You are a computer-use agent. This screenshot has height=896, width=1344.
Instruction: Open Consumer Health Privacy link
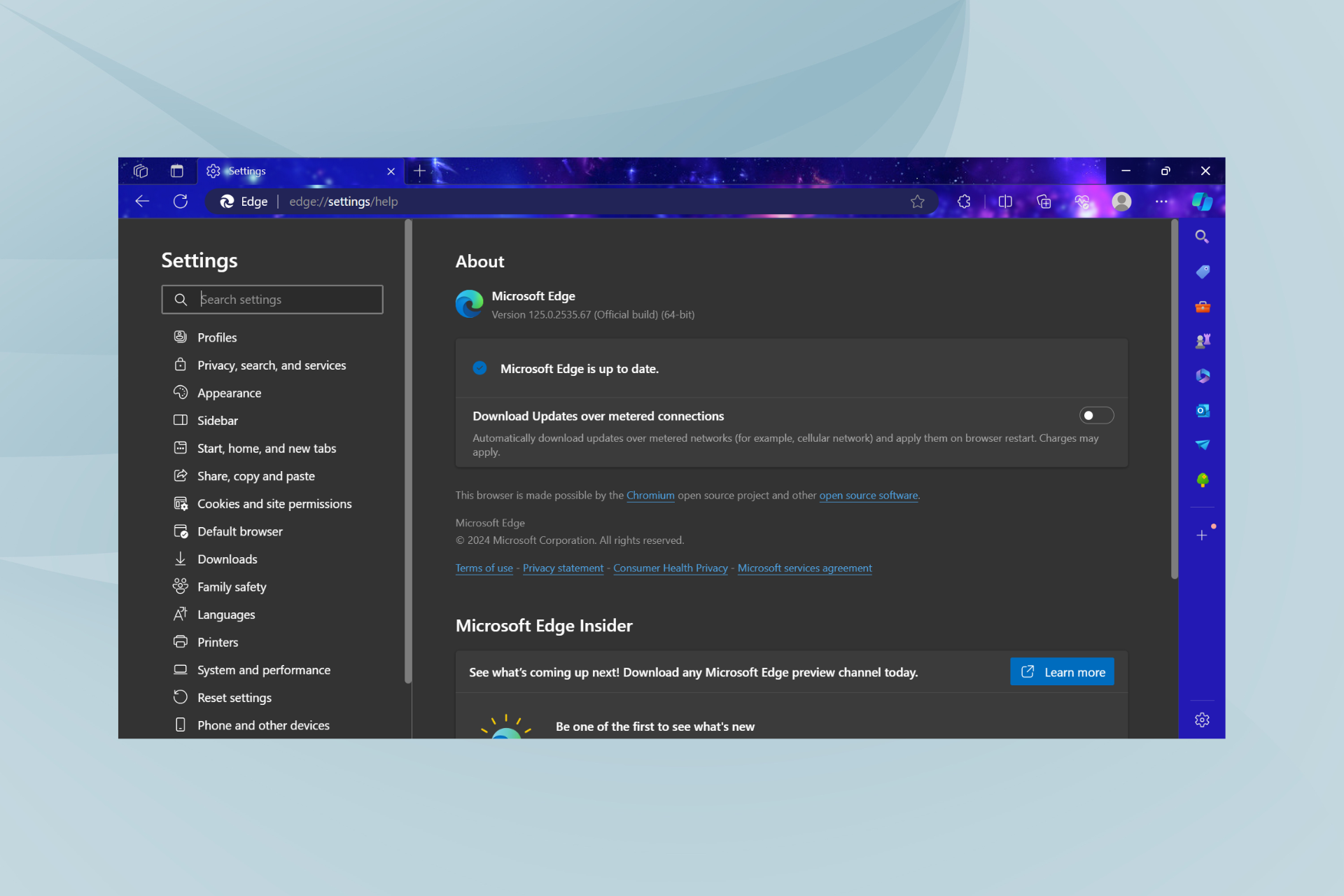[x=671, y=568]
